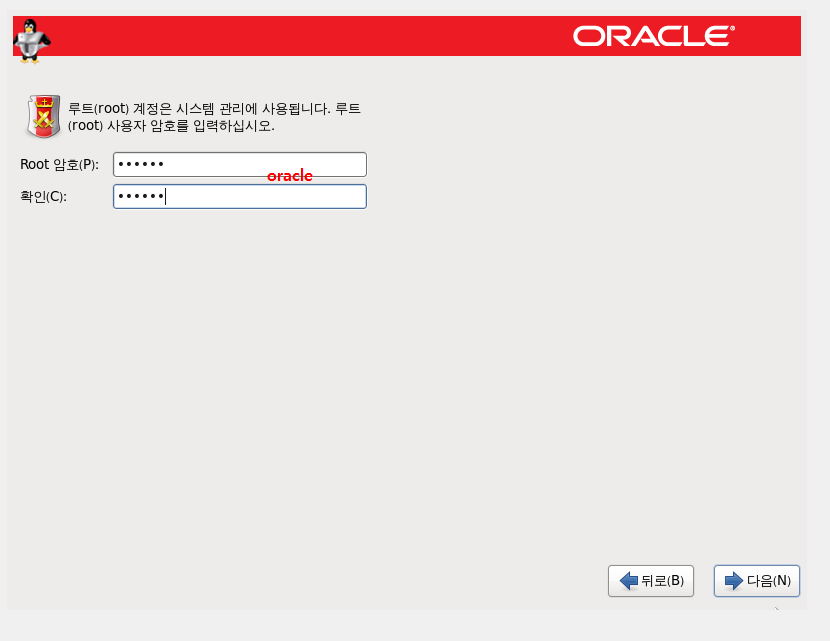Click the 확인(C): label
Screen dimensions: 830x641
[x=43, y=196]
